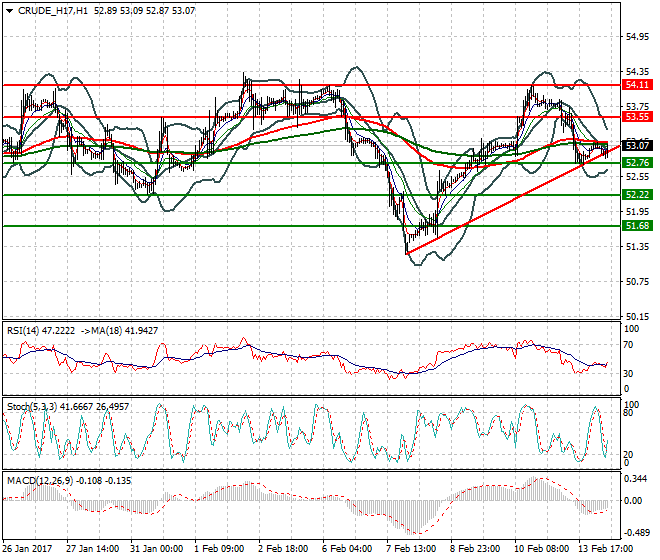Click the 6 Feb 04:00 time label
Image resolution: width=660 pixels, height=560 pixels.
[x=347, y=549]
